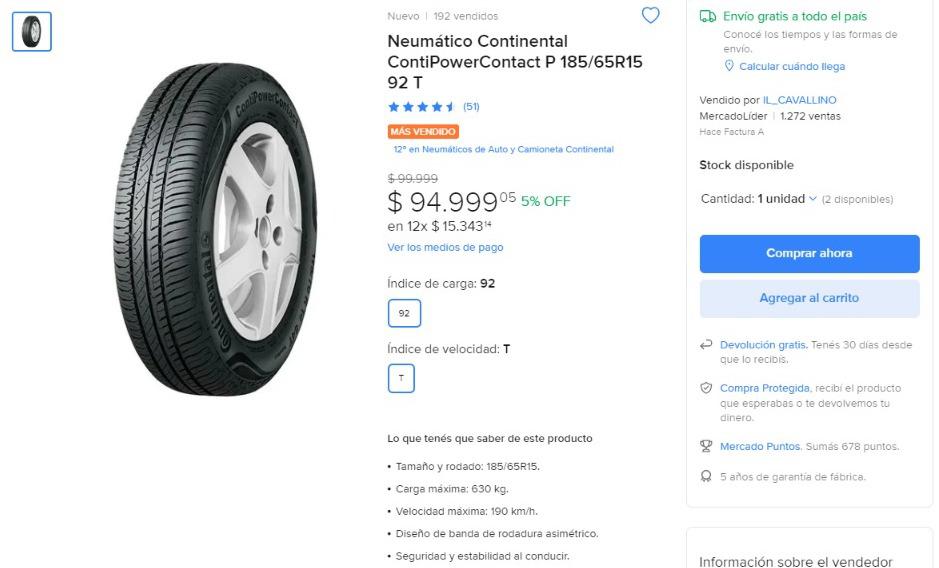Open Ver los medios de pago

pos(445,247)
